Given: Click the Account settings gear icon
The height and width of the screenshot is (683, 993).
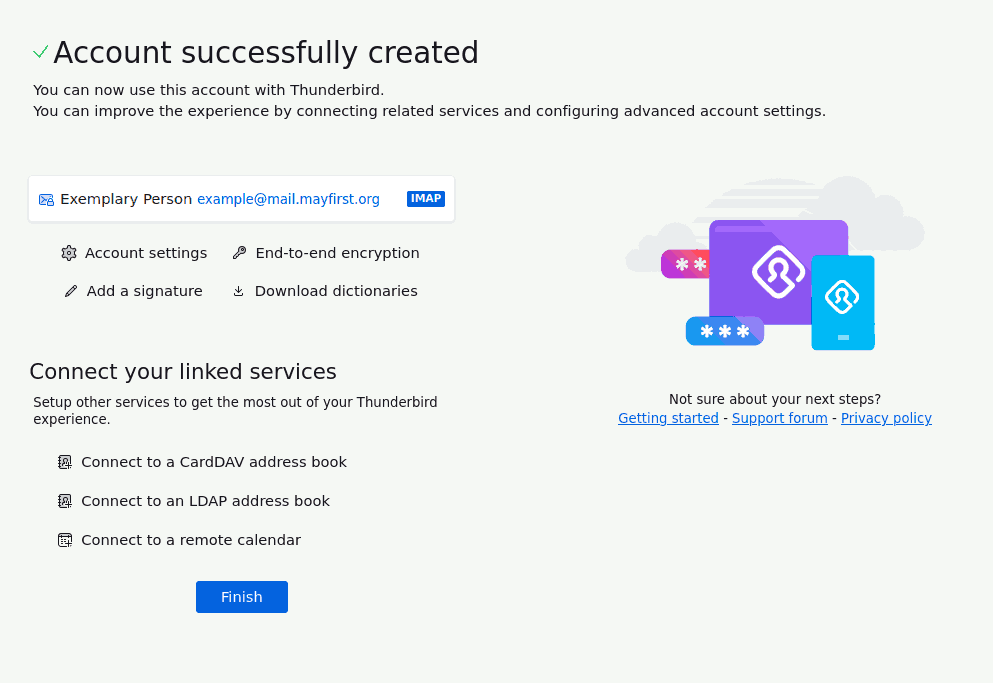Looking at the screenshot, I should pyautogui.click(x=68, y=253).
